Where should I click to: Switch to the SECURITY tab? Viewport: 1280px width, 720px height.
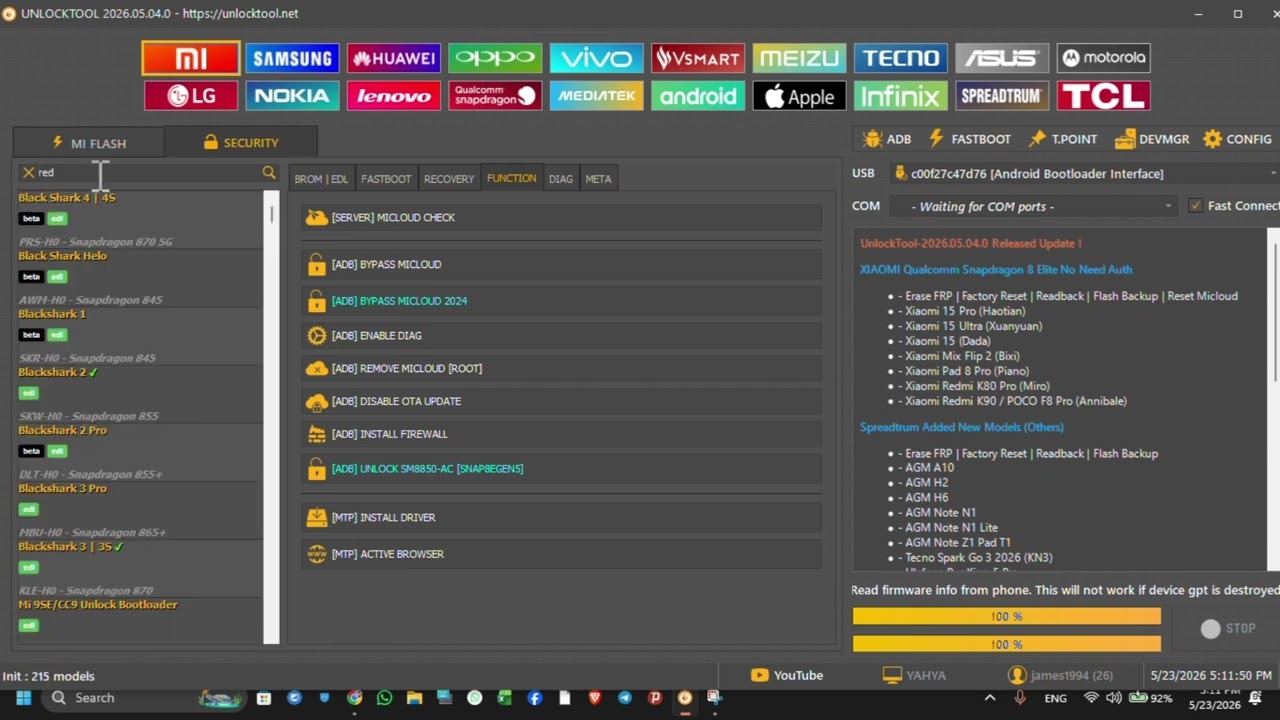pos(241,143)
